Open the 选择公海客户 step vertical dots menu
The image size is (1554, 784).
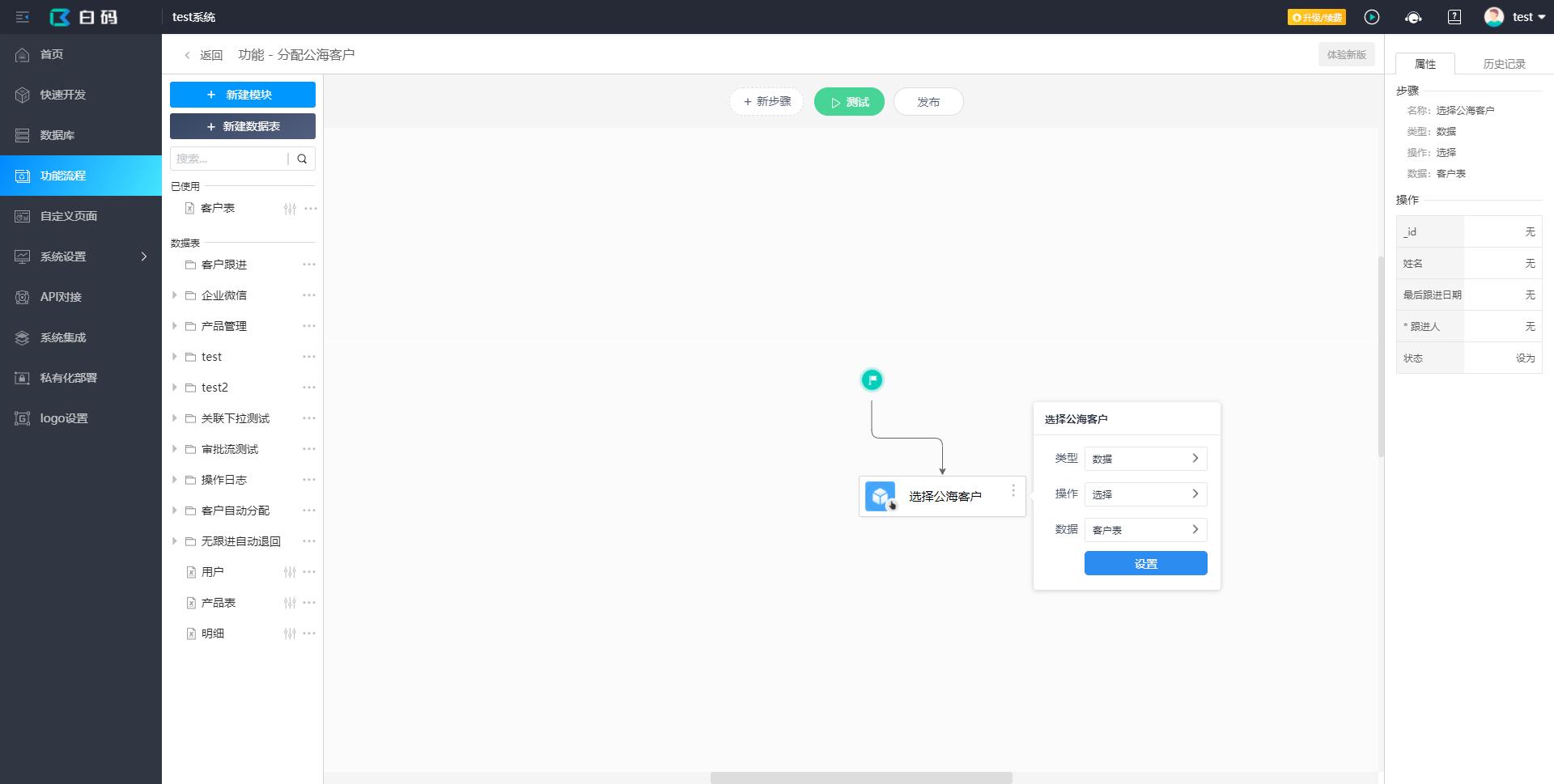click(x=1013, y=490)
